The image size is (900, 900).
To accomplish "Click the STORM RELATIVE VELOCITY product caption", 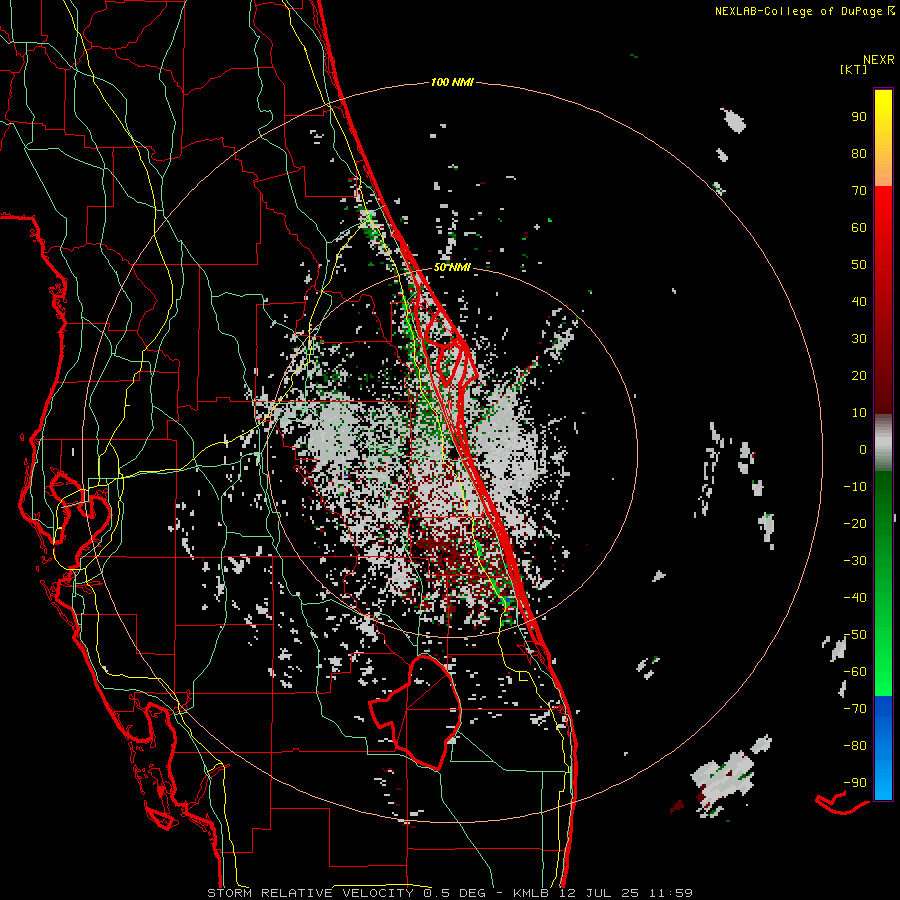I will [x=310, y=893].
